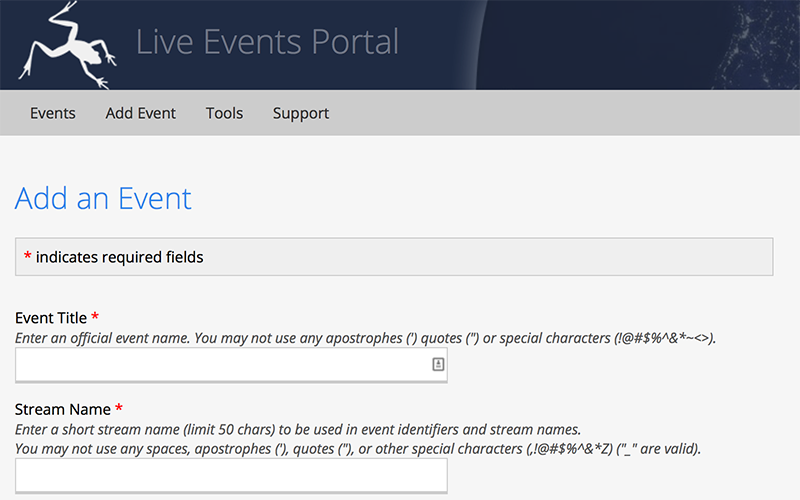Click the official event name hint text

pyautogui.click(x=365, y=338)
